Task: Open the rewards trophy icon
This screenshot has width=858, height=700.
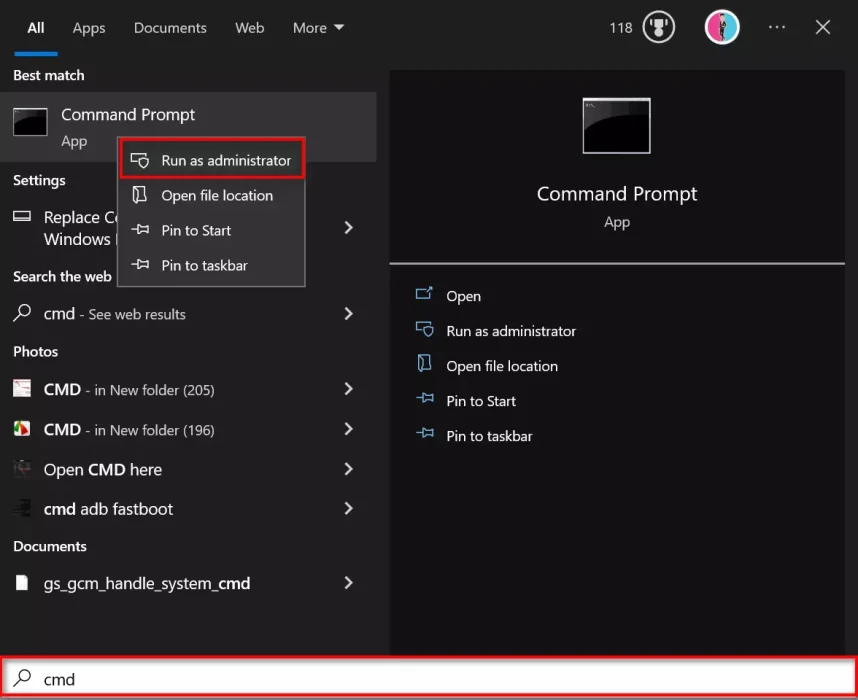Action: tap(658, 27)
